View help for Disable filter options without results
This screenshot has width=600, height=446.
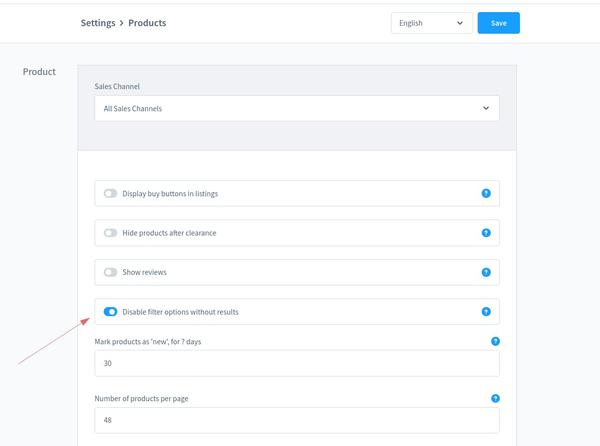pos(486,312)
